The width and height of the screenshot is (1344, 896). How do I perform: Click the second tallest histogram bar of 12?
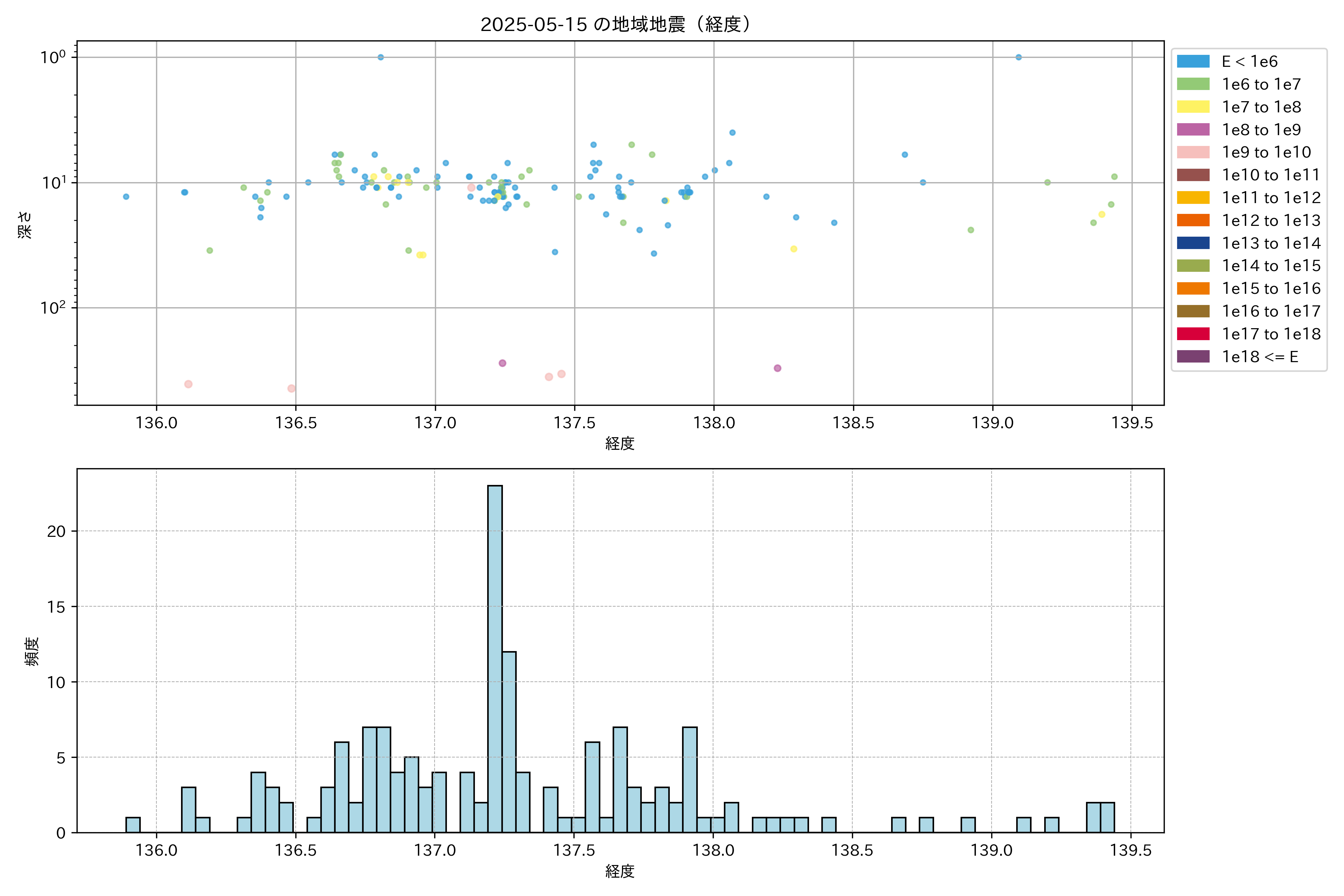coord(508,742)
